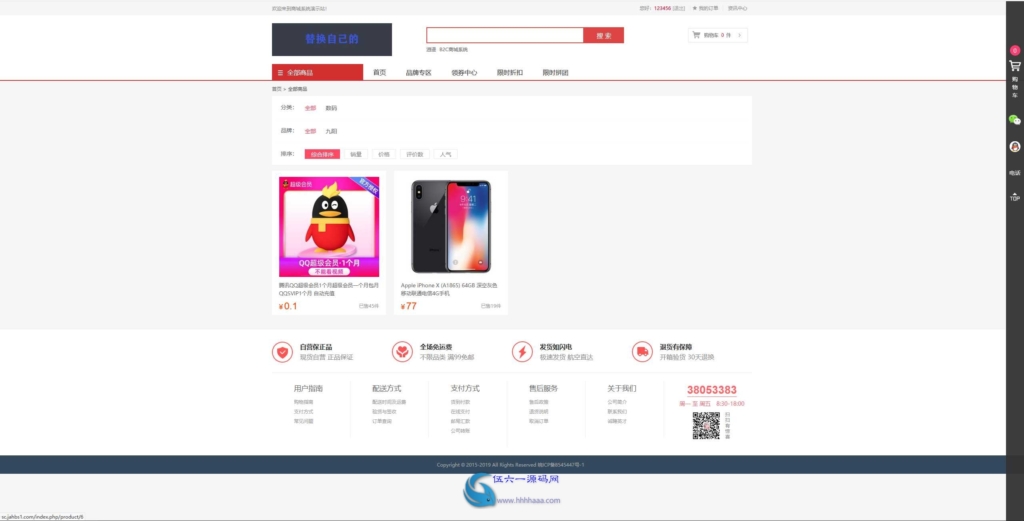Click the 首页 breadcrumb link
The height and width of the screenshot is (521, 1024).
pos(276,89)
